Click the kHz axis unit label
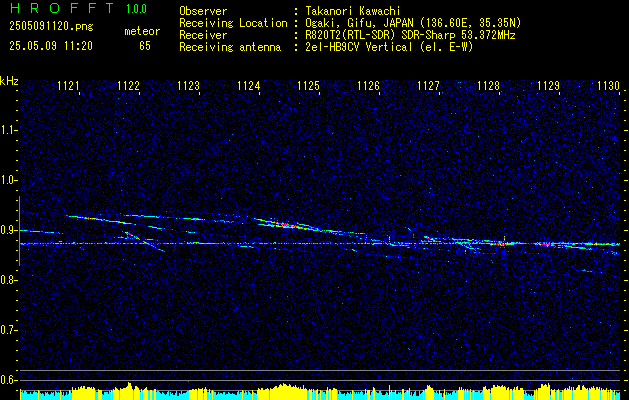Viewport: 629px width, 400px height. pos(9,81)
